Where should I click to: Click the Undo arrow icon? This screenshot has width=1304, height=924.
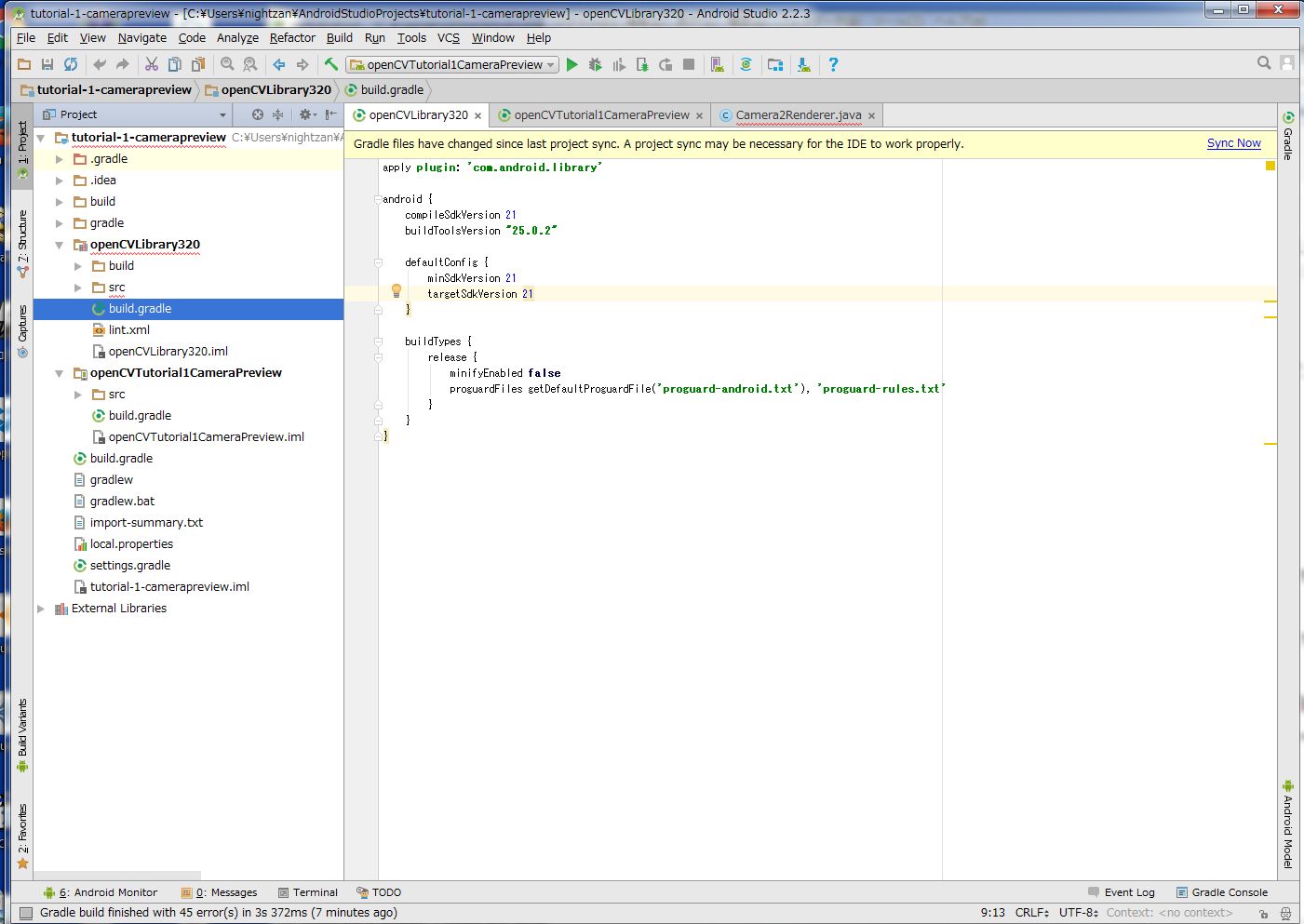(100, 64)
